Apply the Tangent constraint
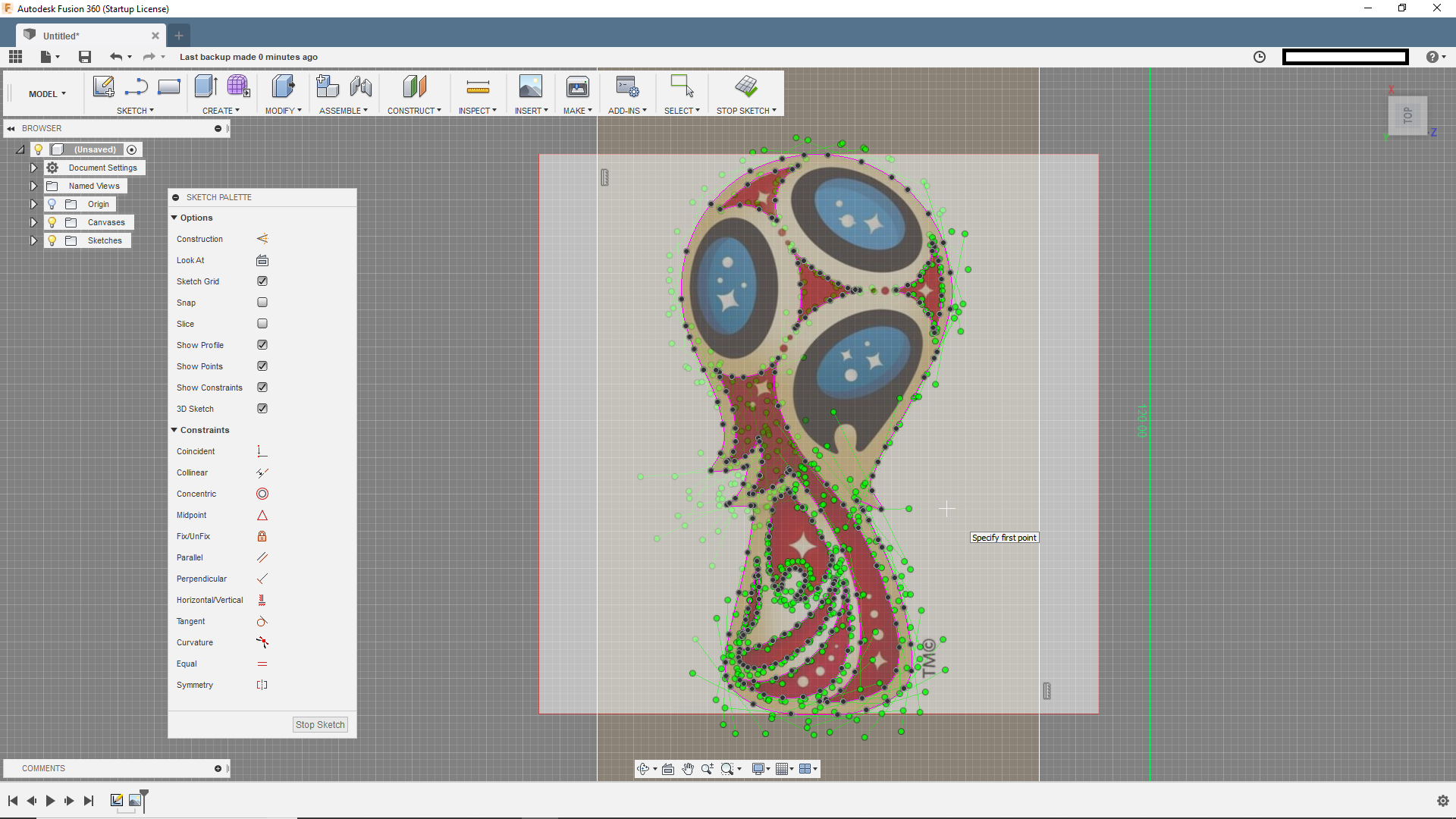Viewport: 1456px width, 819px height. point(262,621)
